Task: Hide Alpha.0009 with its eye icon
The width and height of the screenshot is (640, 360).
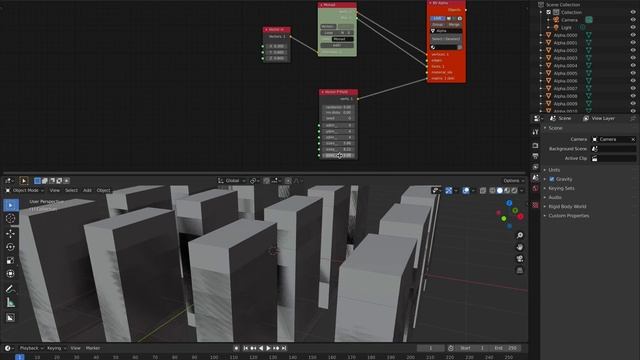Action: pyautogui.click(x=633, y=104)
